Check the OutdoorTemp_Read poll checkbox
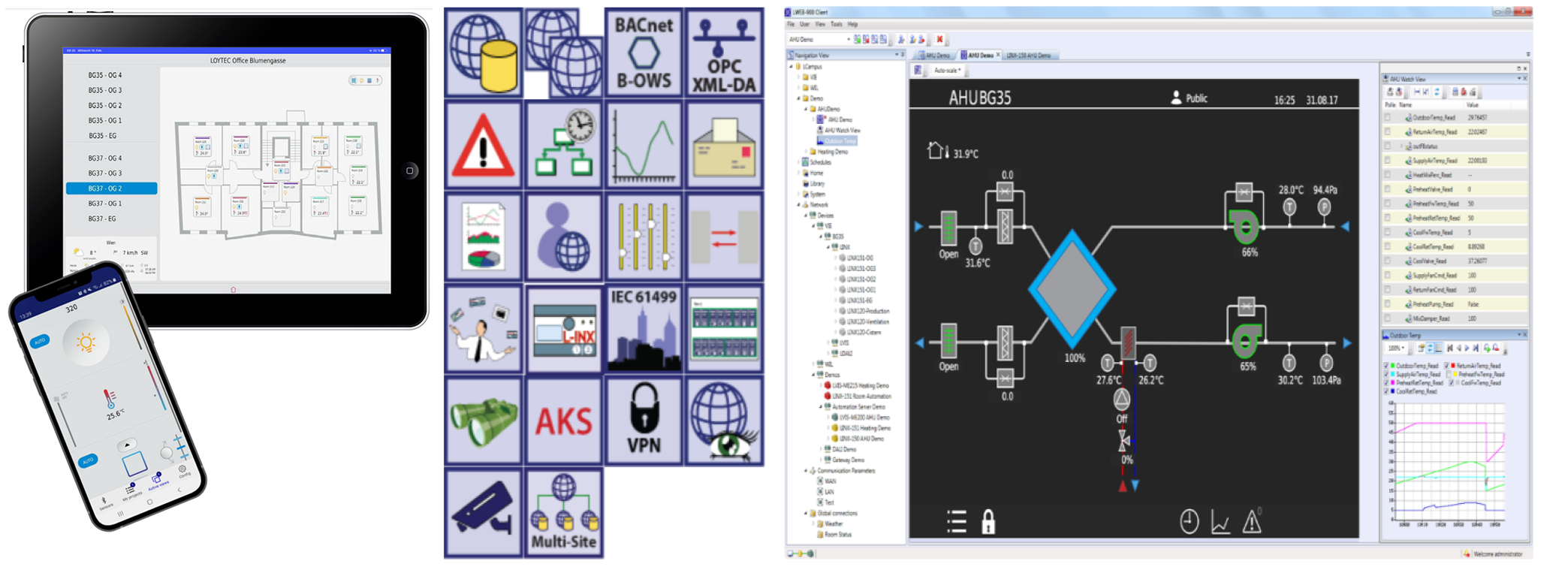 click(1388, 118)
